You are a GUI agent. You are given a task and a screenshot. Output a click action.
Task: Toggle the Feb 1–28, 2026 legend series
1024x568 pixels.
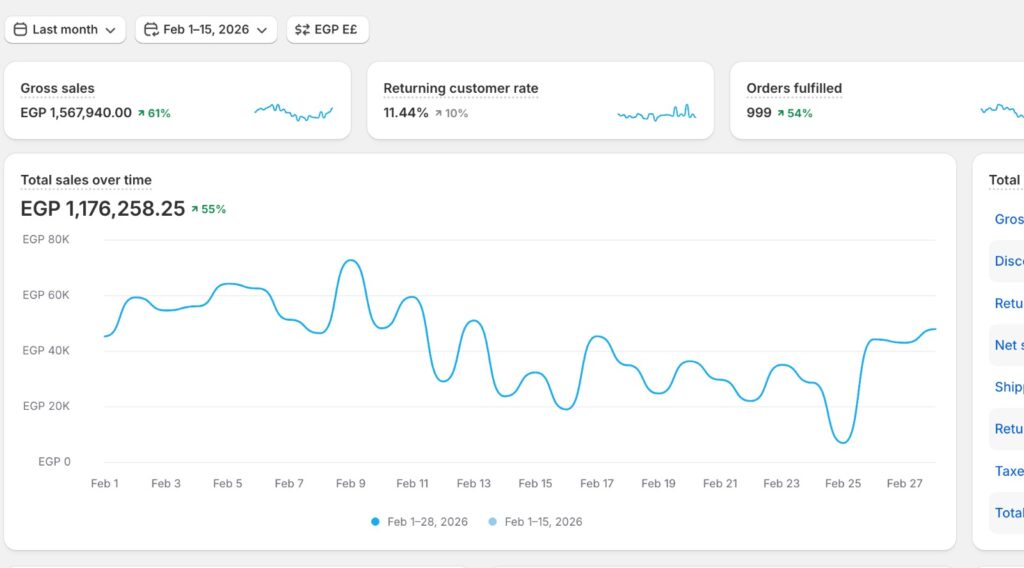pos(419,522)
